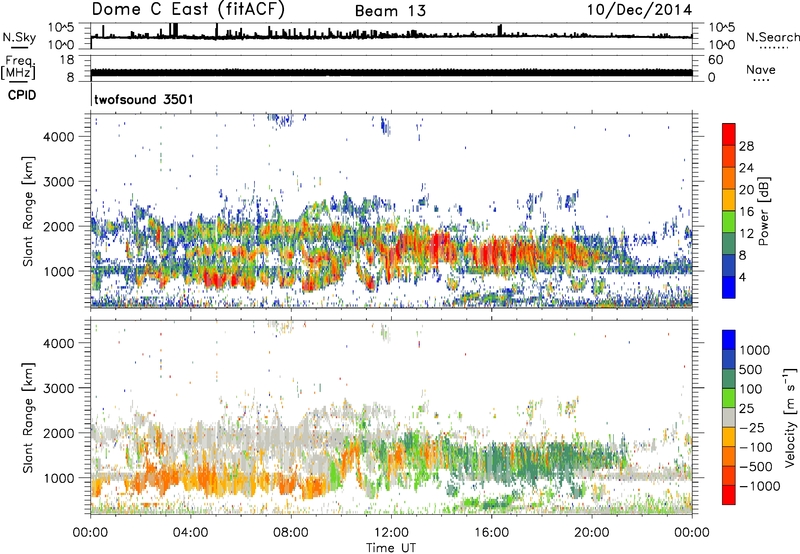
Task: Click the '28' power colorbar tick label
Action: pos(746,146)
